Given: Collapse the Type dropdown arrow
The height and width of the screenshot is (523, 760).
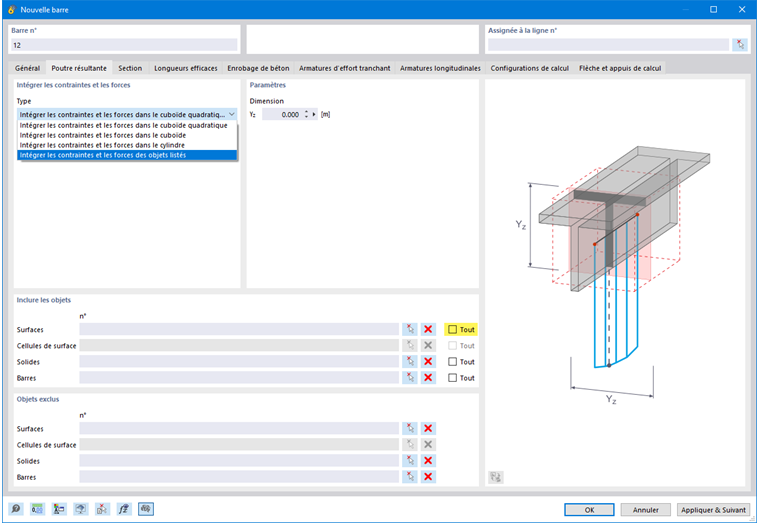Looking at the screenshot, I should pyautogui.click(x=232, y=114).
